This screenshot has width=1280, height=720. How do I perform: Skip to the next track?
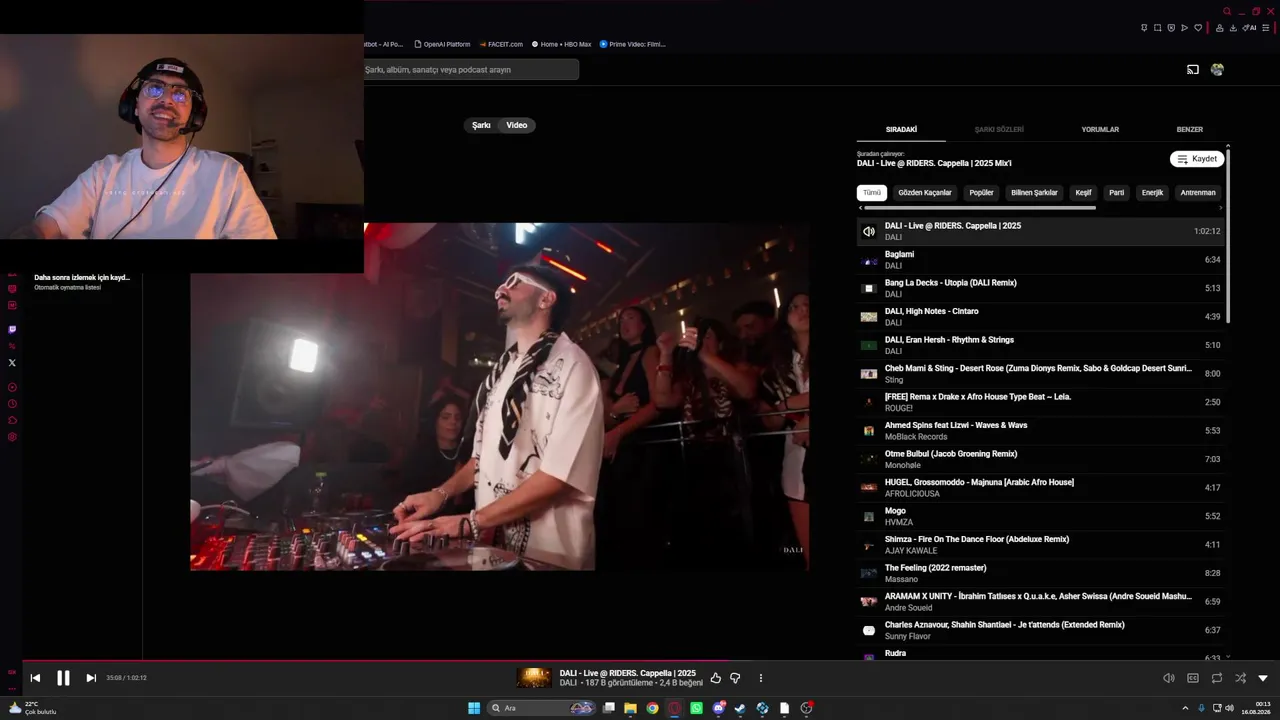pos(91,678)
